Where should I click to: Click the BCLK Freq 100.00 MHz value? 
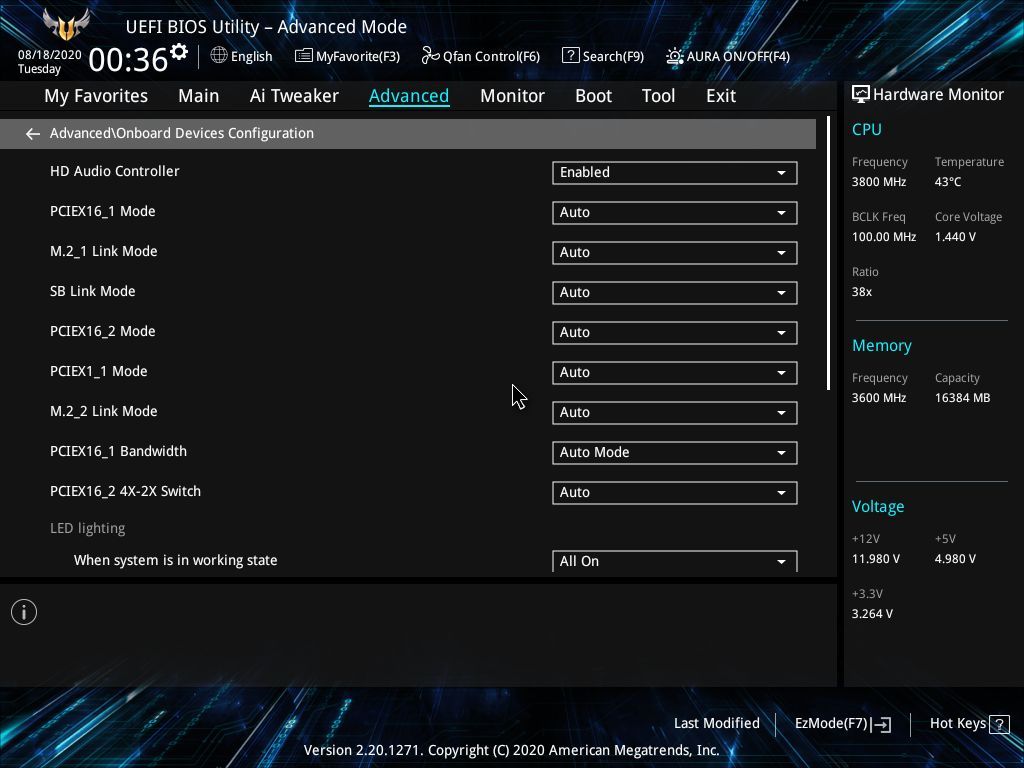[x=884, y=237]
